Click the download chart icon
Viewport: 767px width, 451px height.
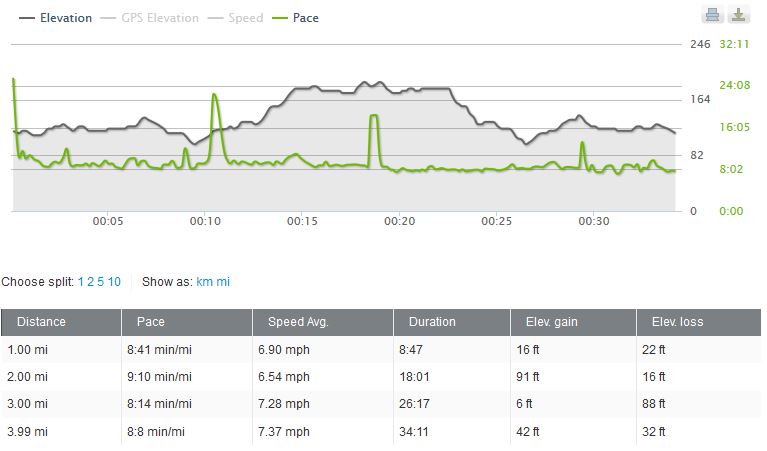point(738,14)
